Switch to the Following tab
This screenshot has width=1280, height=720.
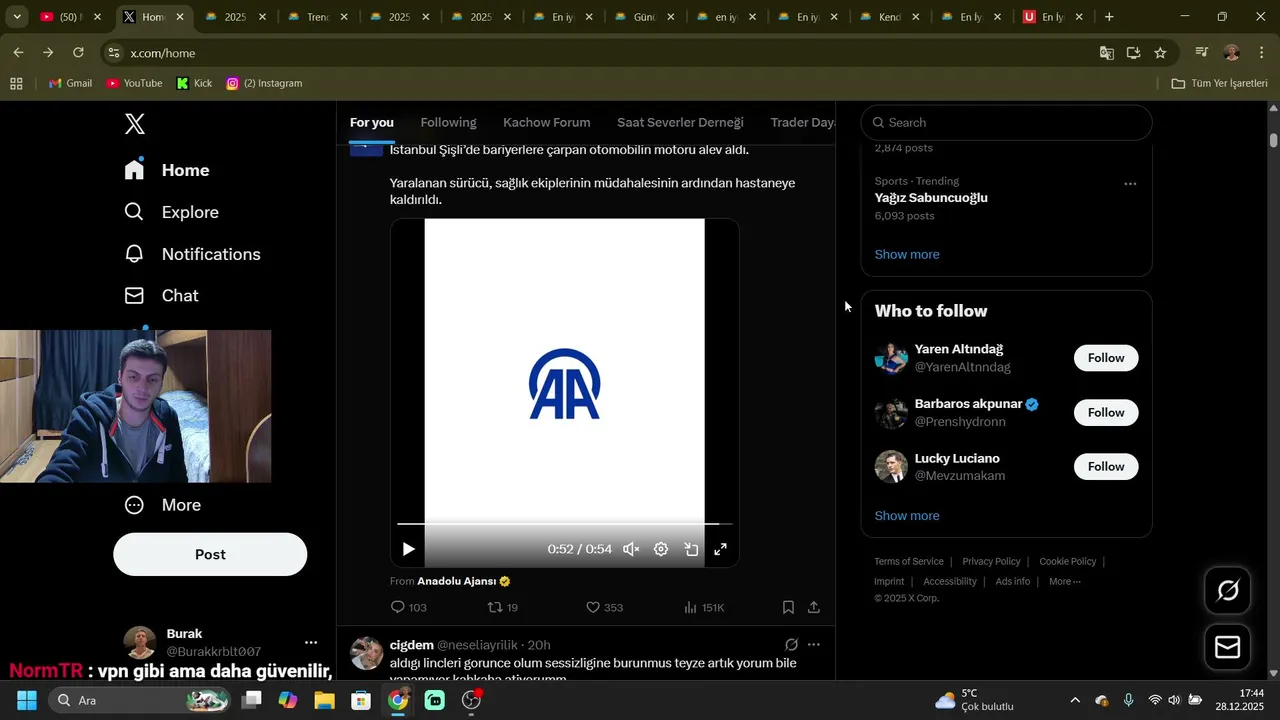click(448, 123)
